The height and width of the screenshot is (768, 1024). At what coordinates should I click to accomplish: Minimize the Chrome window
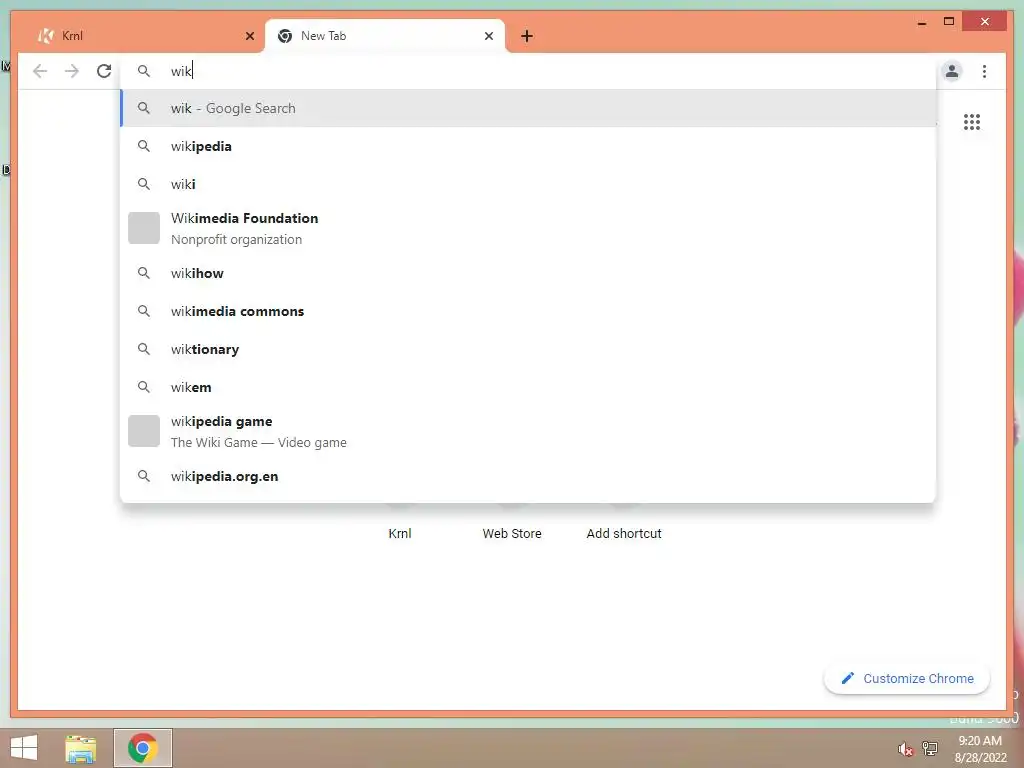[922, 22]
